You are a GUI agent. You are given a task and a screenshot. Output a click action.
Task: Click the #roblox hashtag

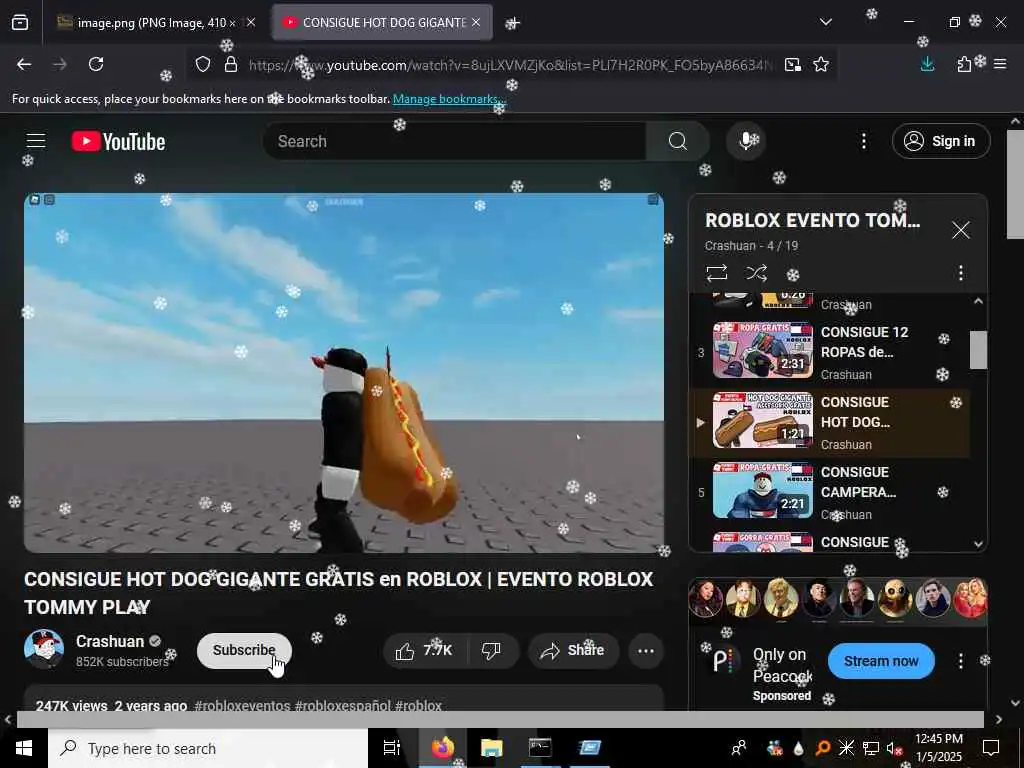418,705
